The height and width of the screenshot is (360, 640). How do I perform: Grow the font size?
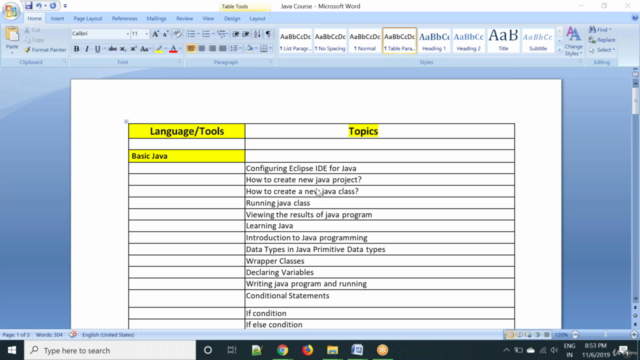click(x=156, y=34)
